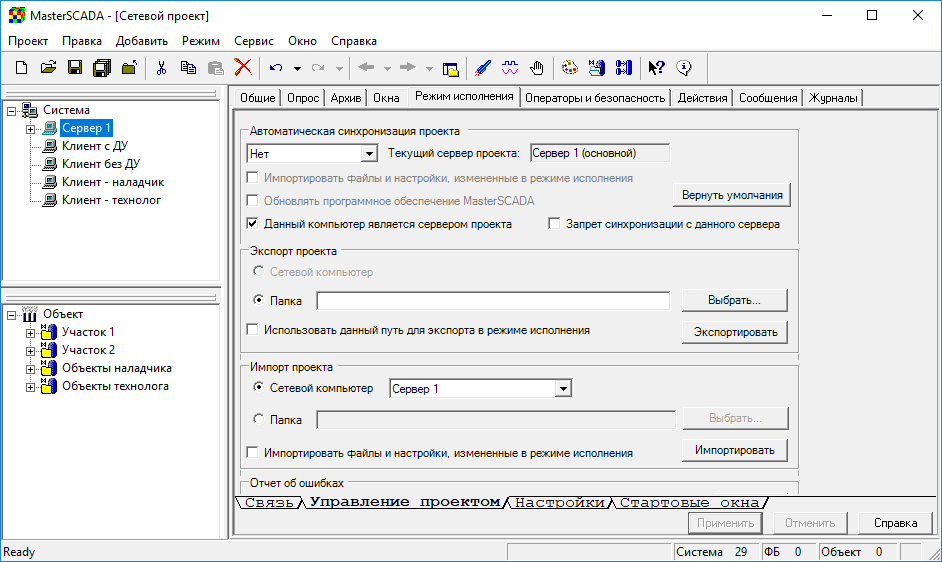Click the olive folder with arrow toolbar icon
The width and height of the screenshot is (942, 562).
coord(129,68)
